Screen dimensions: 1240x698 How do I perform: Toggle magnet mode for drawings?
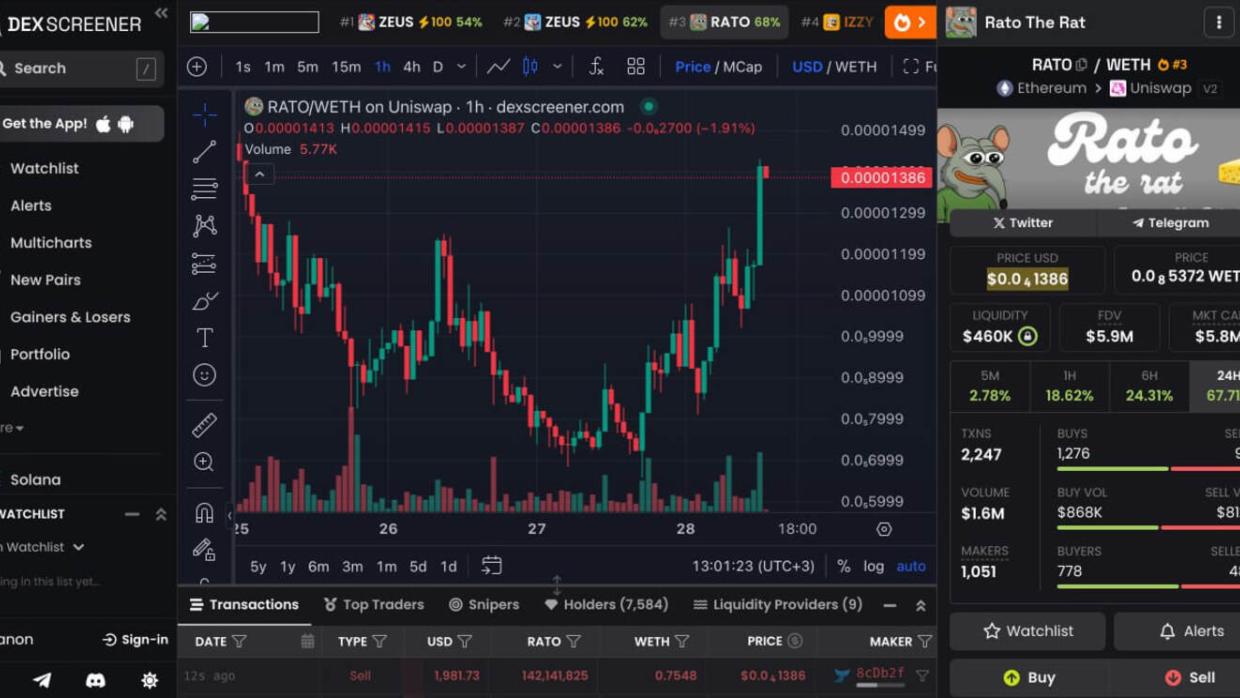pos(204,512)
